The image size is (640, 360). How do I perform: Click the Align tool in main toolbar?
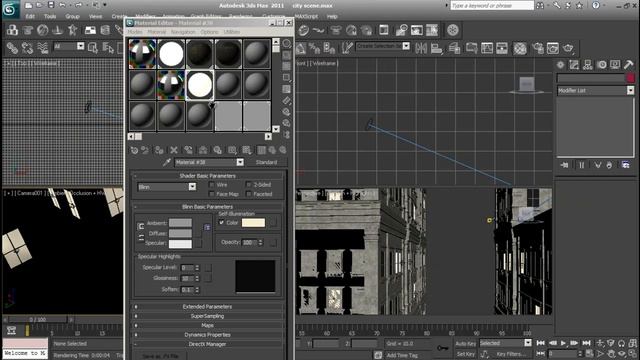[436, 48]
